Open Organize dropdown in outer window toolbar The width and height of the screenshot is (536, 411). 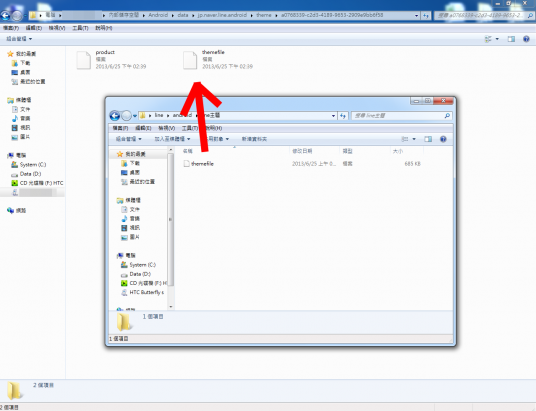(x=19, y=39)
